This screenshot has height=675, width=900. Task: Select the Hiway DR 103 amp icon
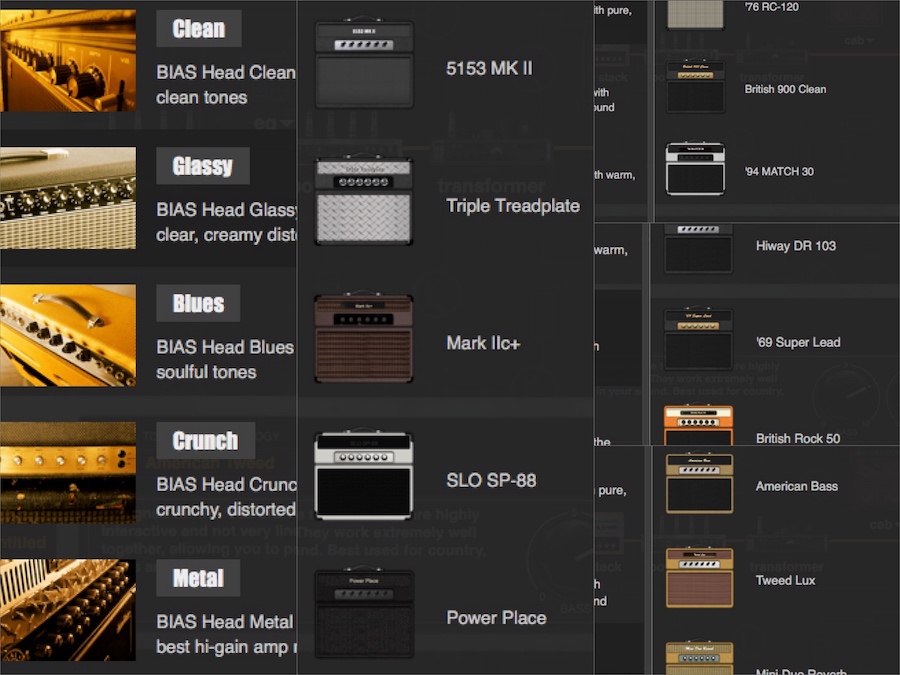pos(699,248)
